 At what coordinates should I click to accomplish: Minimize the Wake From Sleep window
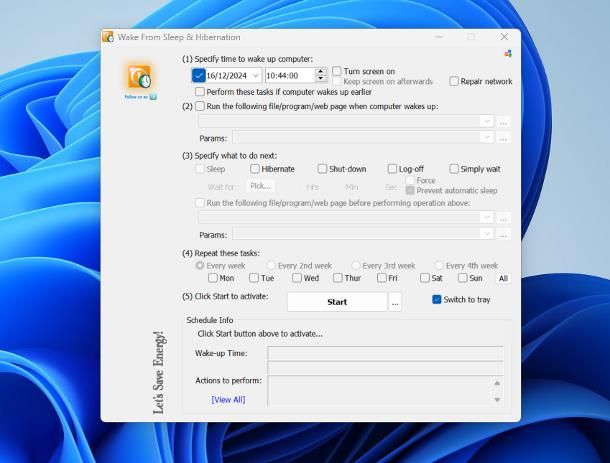coord(439,37)
